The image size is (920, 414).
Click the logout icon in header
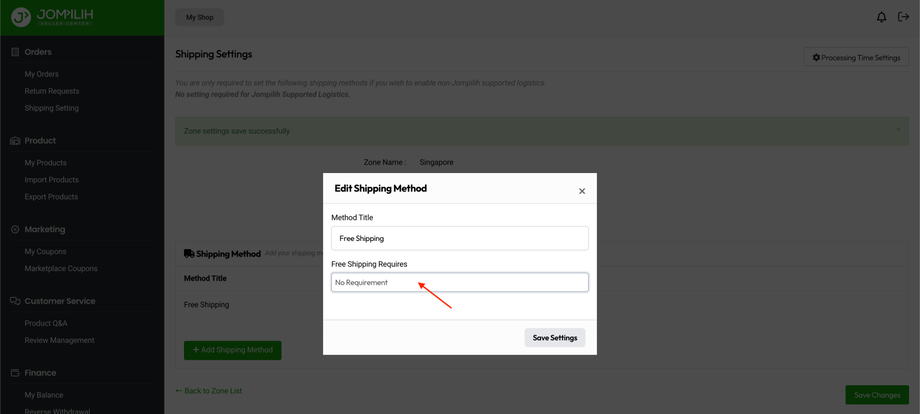tap(903, 17)
